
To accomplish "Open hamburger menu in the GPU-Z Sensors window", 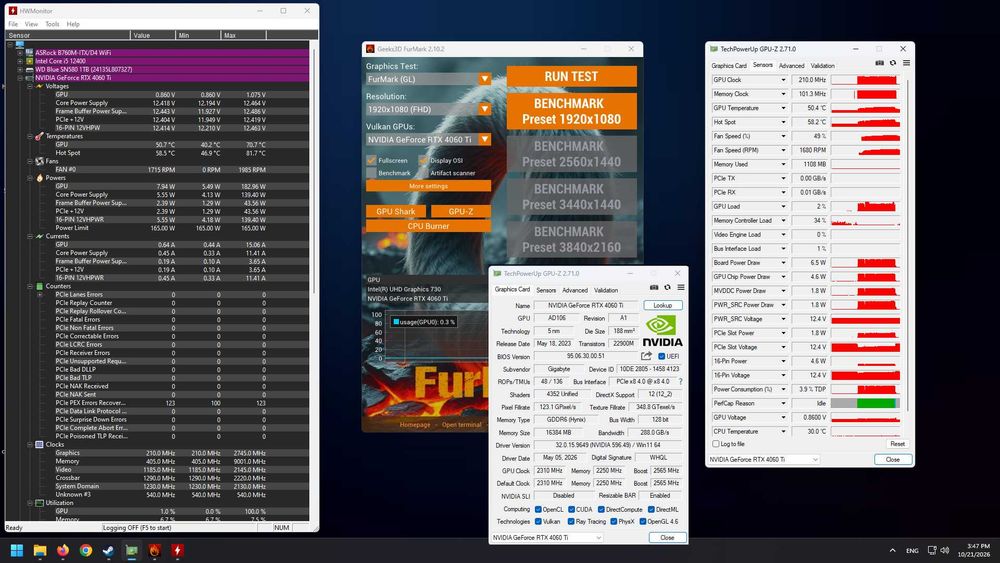I will (x=906, y=63).
